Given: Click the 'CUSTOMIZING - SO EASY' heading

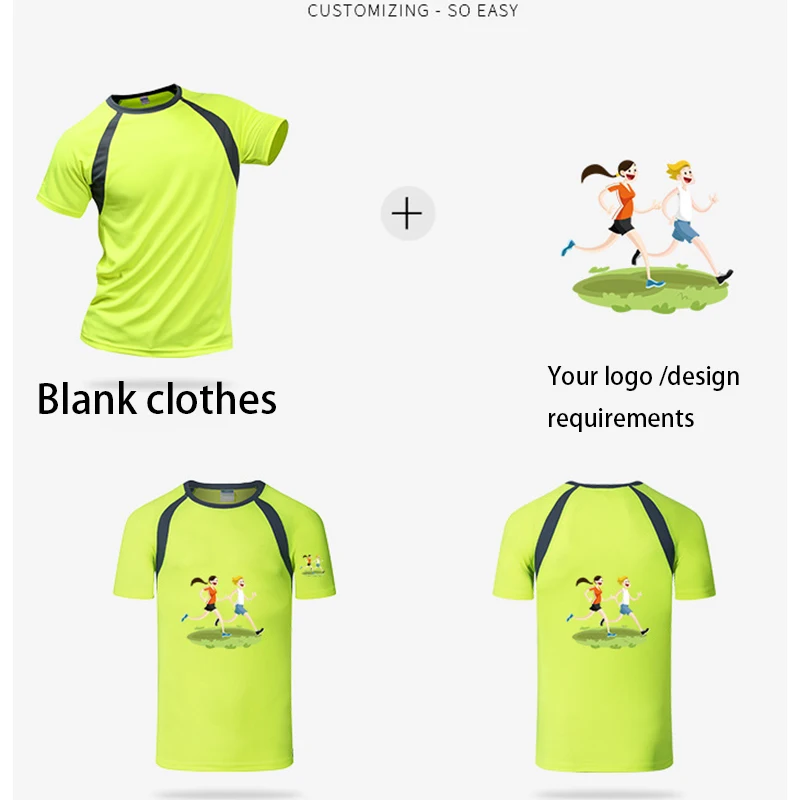Looking at the screenshot, I should click(x=412, y=11).
